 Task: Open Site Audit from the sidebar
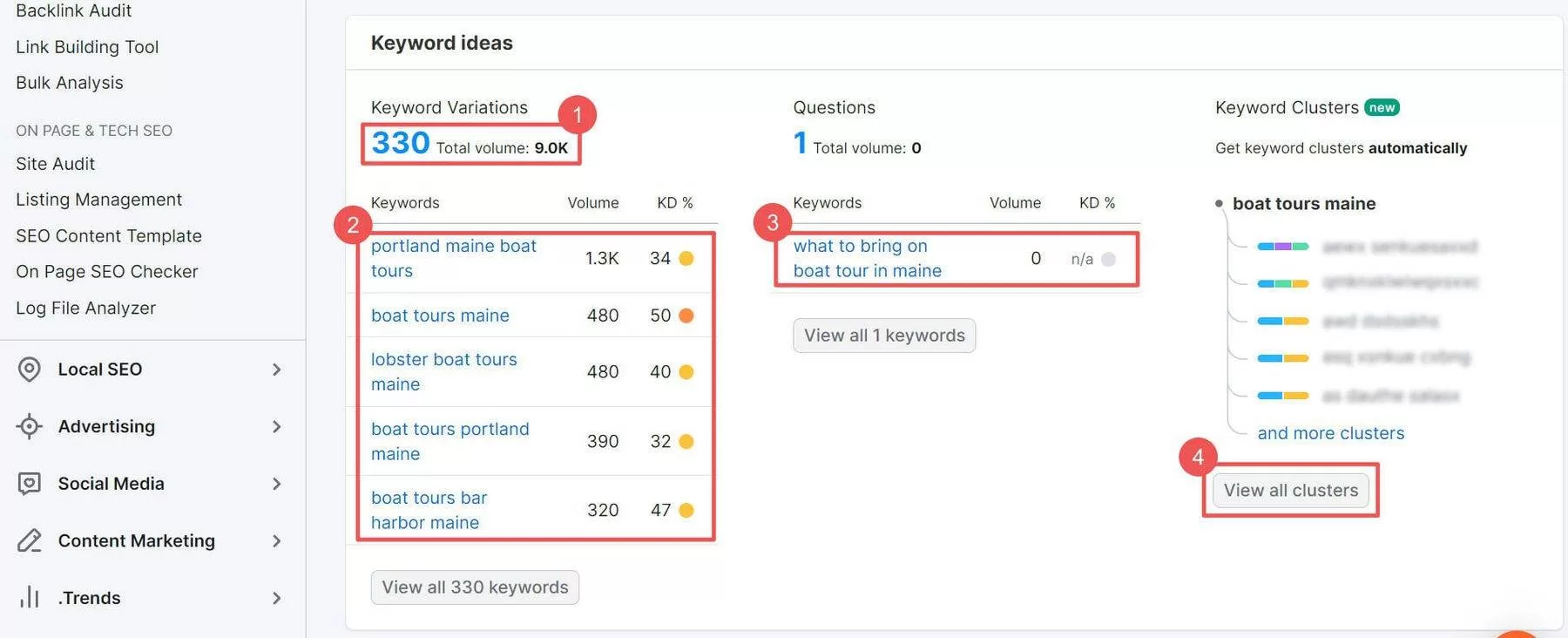[56, 164]
